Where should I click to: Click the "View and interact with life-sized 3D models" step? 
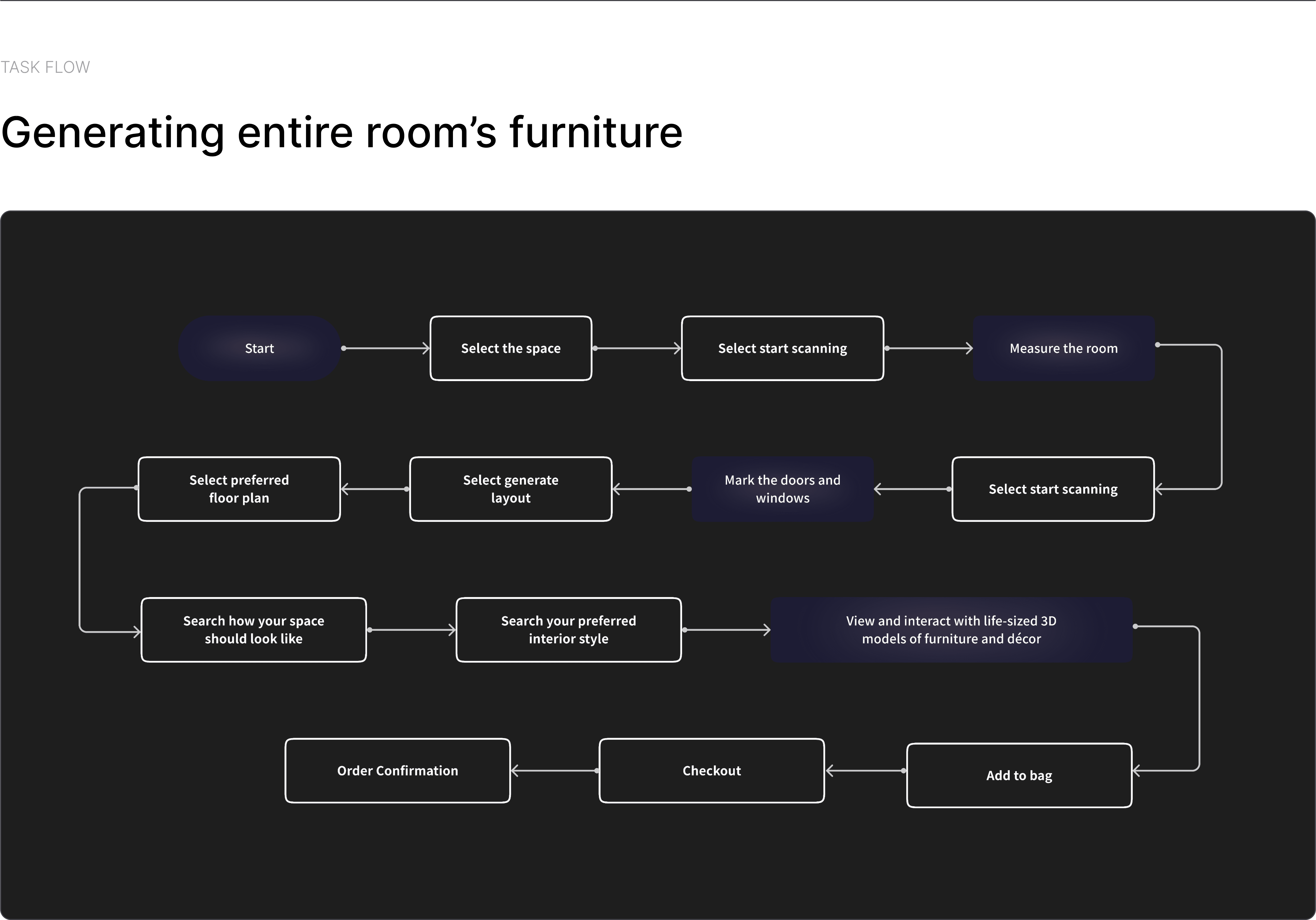click(951, 630)
